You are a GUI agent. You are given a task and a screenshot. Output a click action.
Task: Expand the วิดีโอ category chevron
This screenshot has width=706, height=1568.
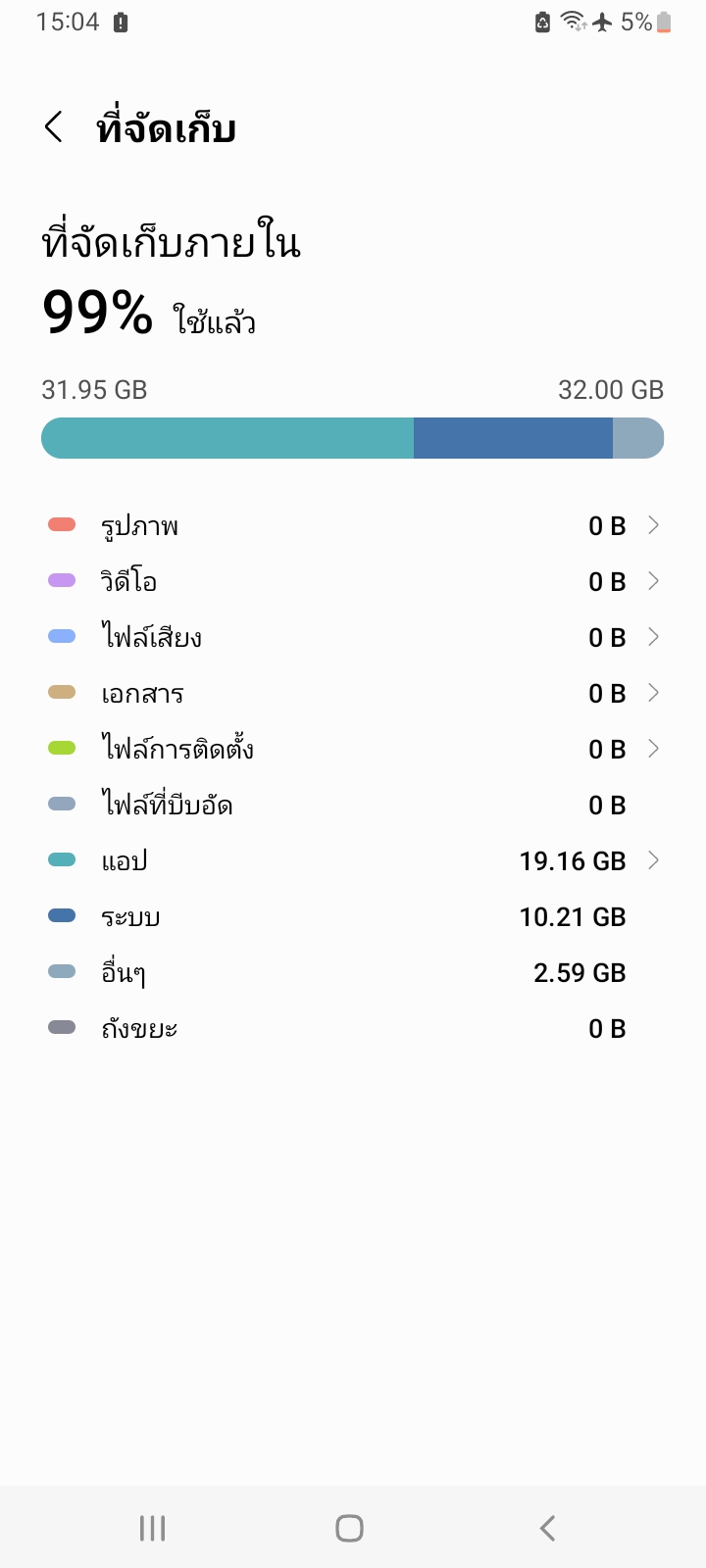click(653, 581)
